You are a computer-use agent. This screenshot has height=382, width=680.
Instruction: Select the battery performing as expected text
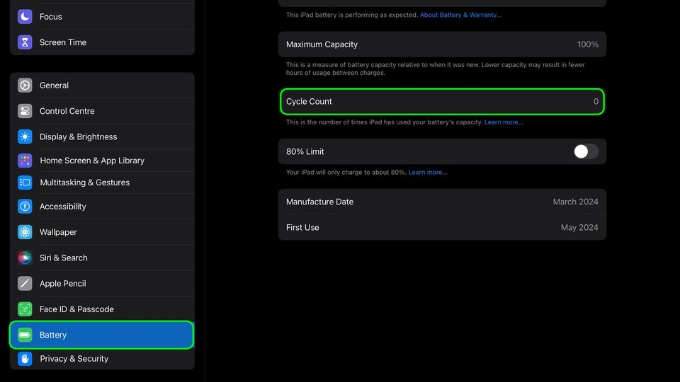click(x=352, y=15)
